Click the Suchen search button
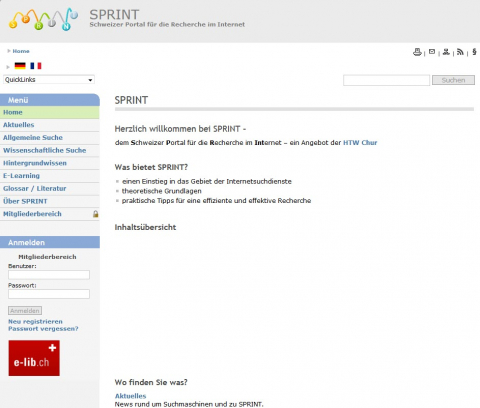Screen dimensions: 480x408 pos(453,80)
